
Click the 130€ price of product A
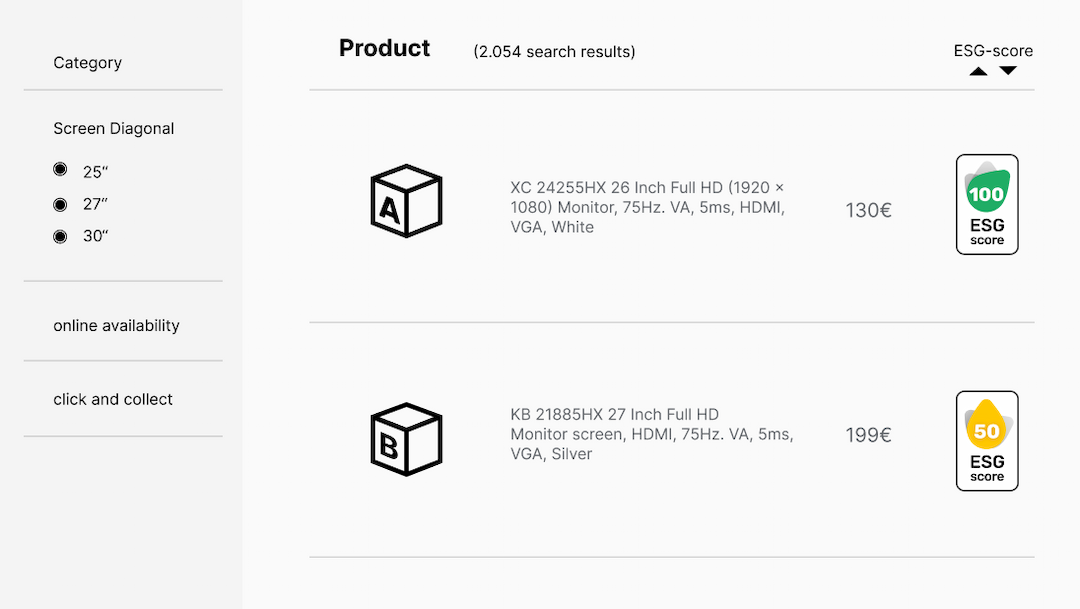click(x=869, y=210)
